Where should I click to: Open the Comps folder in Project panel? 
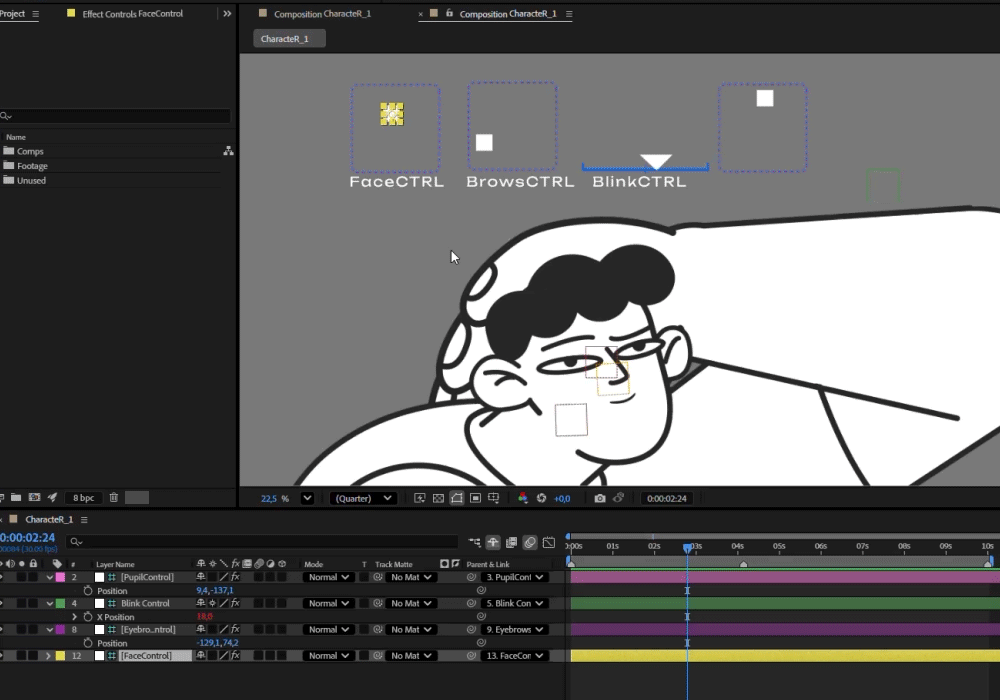point(30,151)
